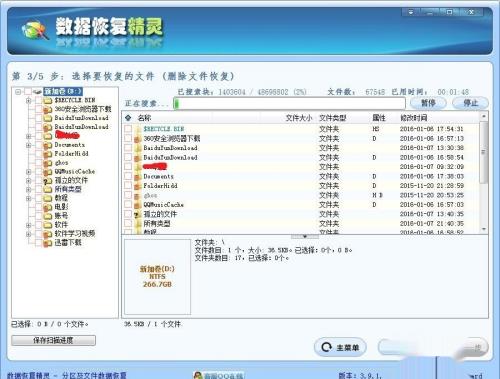Viewport: 500px width, 379px height.
Task: Click the 迅雷下载 folder icon in tree
Action: pos(48,243)
